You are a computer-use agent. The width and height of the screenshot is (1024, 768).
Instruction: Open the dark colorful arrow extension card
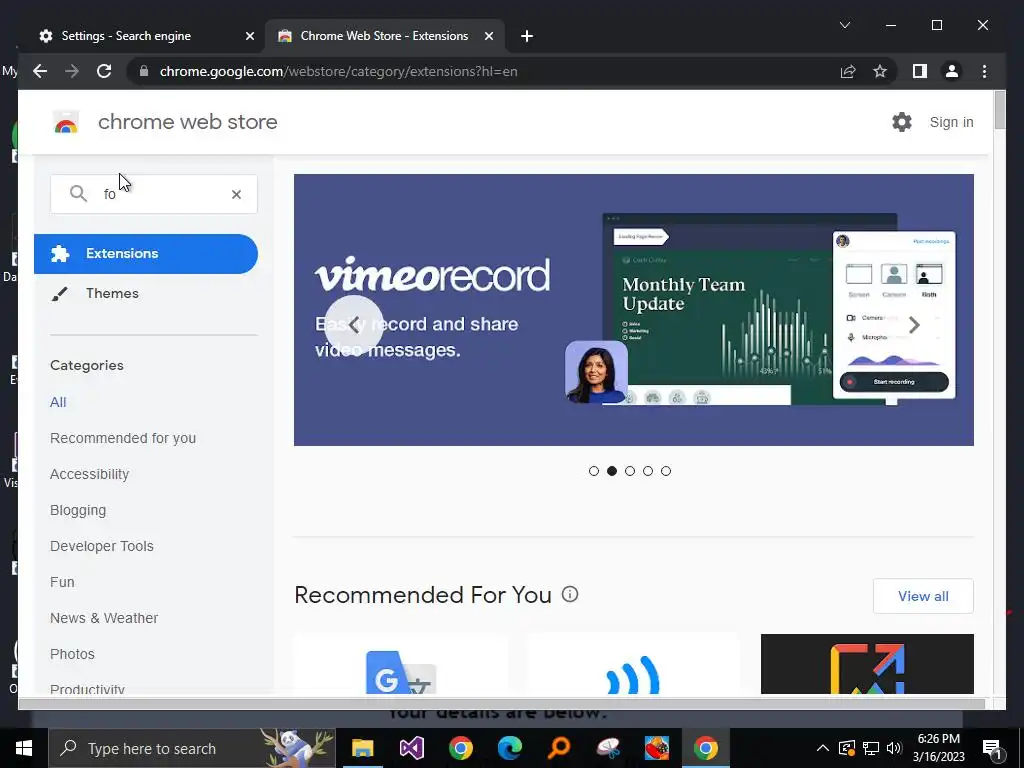click(x=867, y=664)
